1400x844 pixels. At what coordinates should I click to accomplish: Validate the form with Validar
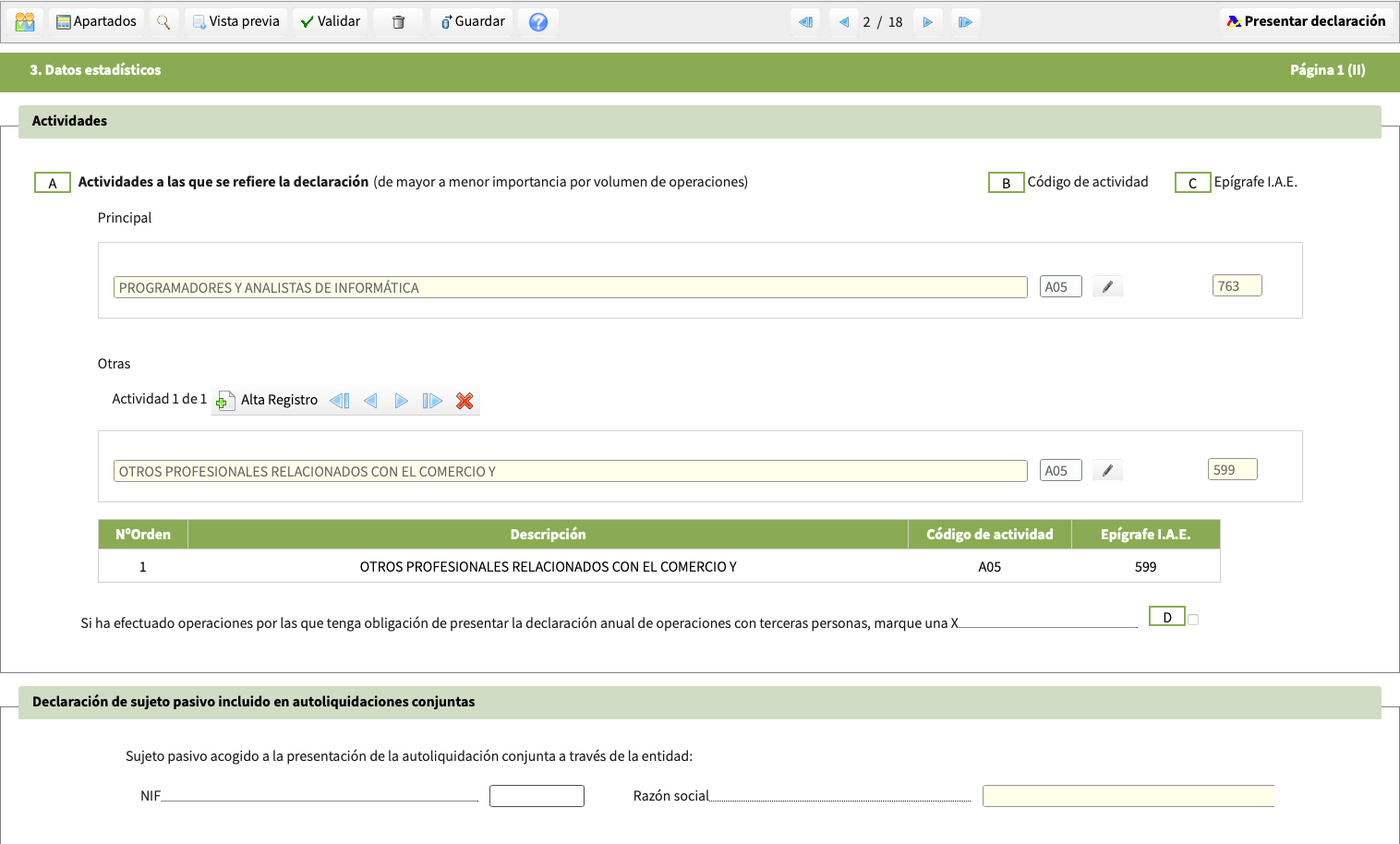[x=330, y=21]
